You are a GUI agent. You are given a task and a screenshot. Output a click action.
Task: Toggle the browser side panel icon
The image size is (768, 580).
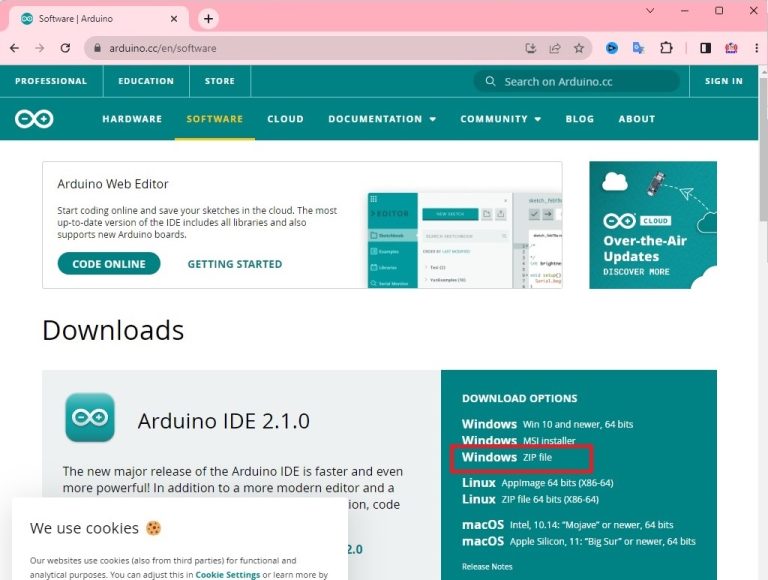pos(705,48)
